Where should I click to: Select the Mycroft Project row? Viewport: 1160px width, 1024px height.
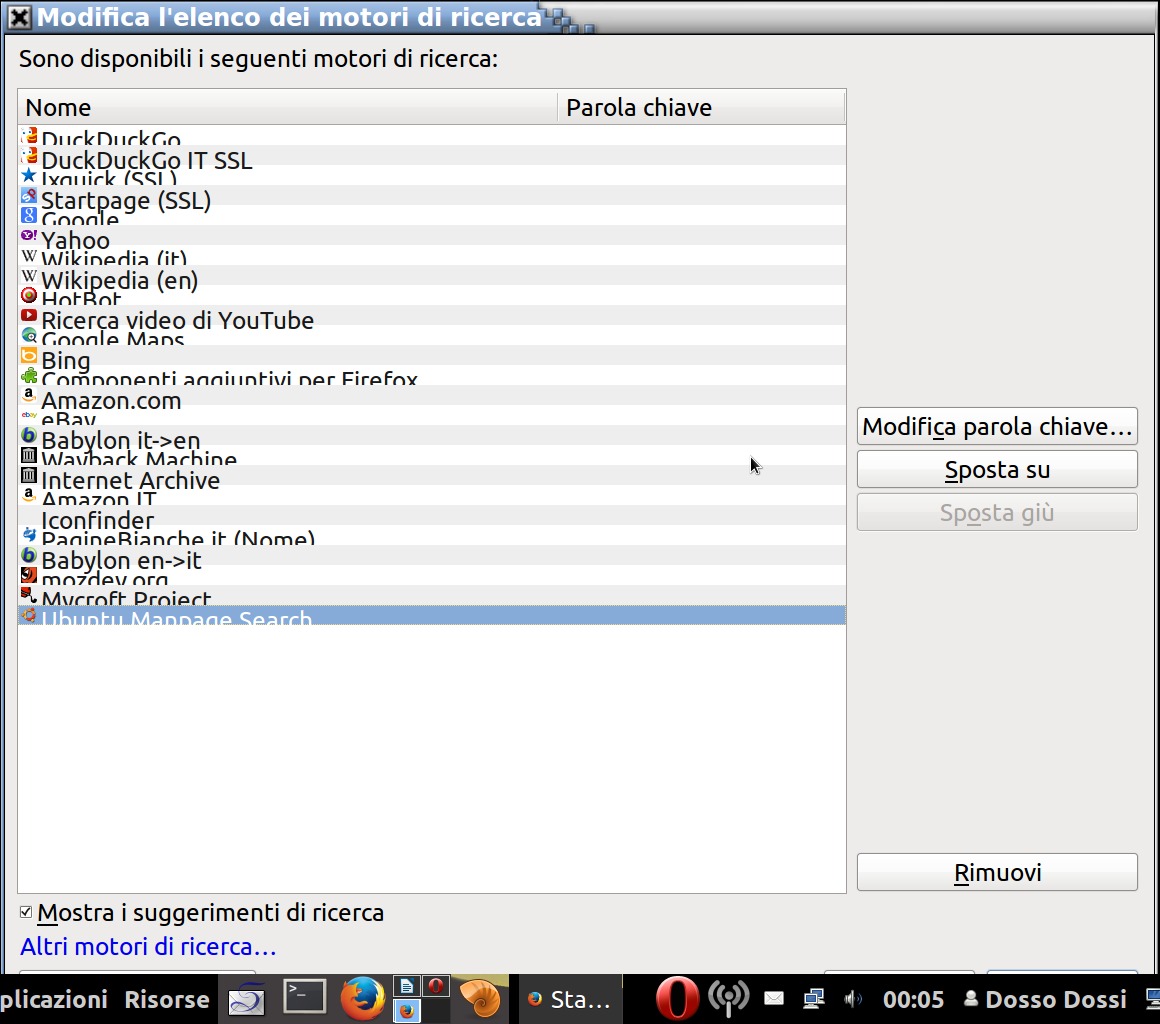[432, 595]
